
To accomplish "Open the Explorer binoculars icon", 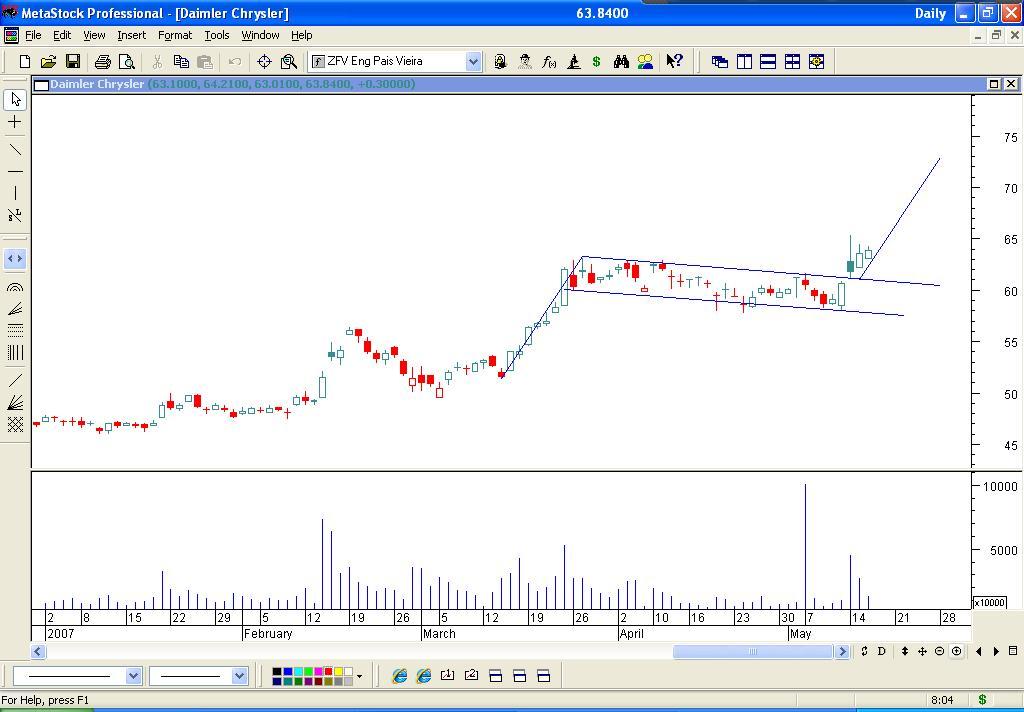I will click(x=621, y=61).
